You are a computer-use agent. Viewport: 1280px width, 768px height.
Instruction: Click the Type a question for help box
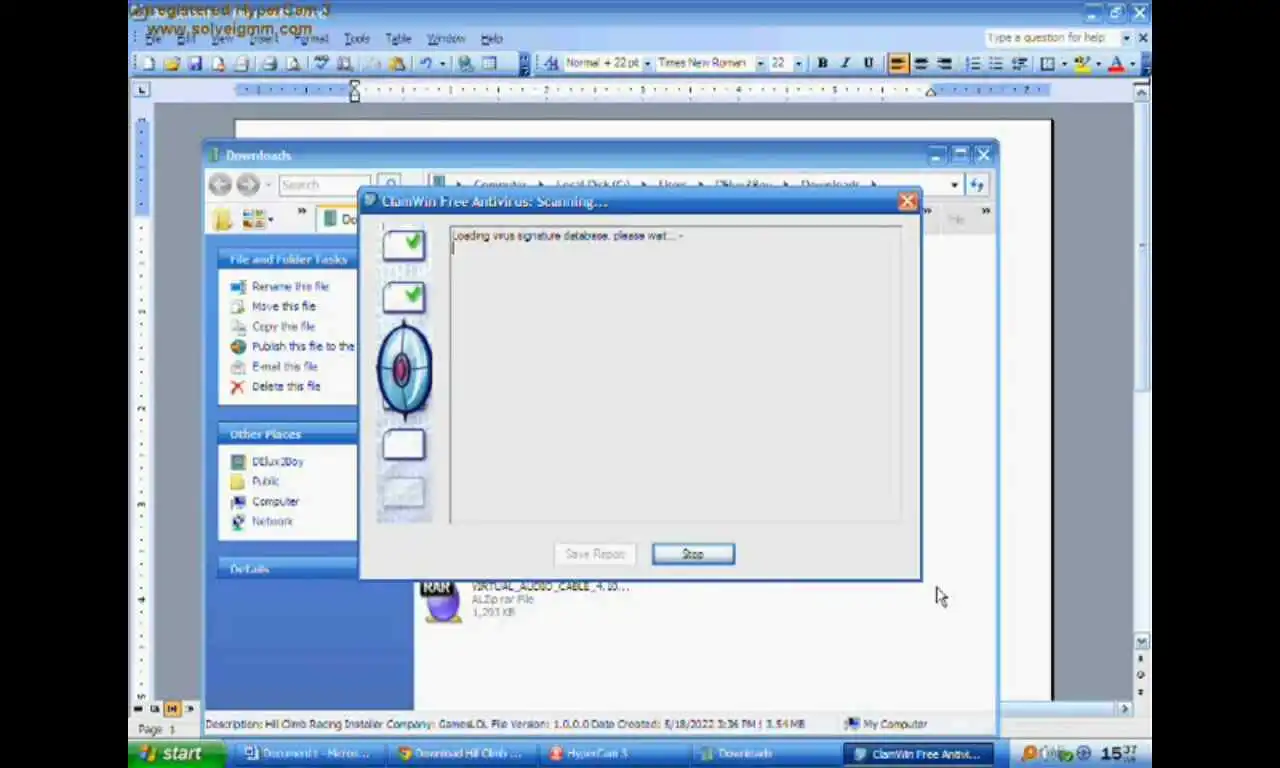click(1052, 38)
